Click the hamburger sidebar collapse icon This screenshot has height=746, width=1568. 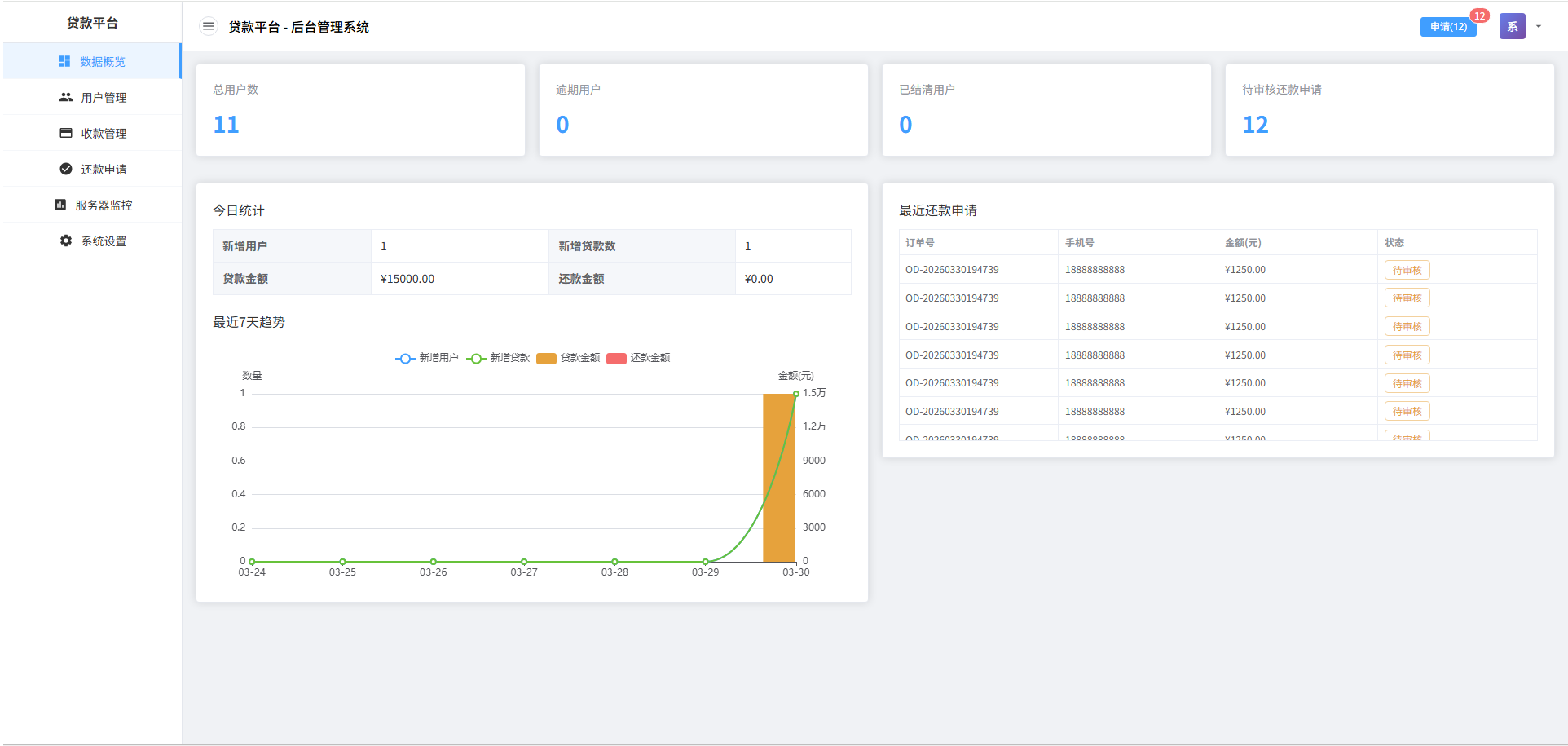pyautogui.click(x=209, y=27)
